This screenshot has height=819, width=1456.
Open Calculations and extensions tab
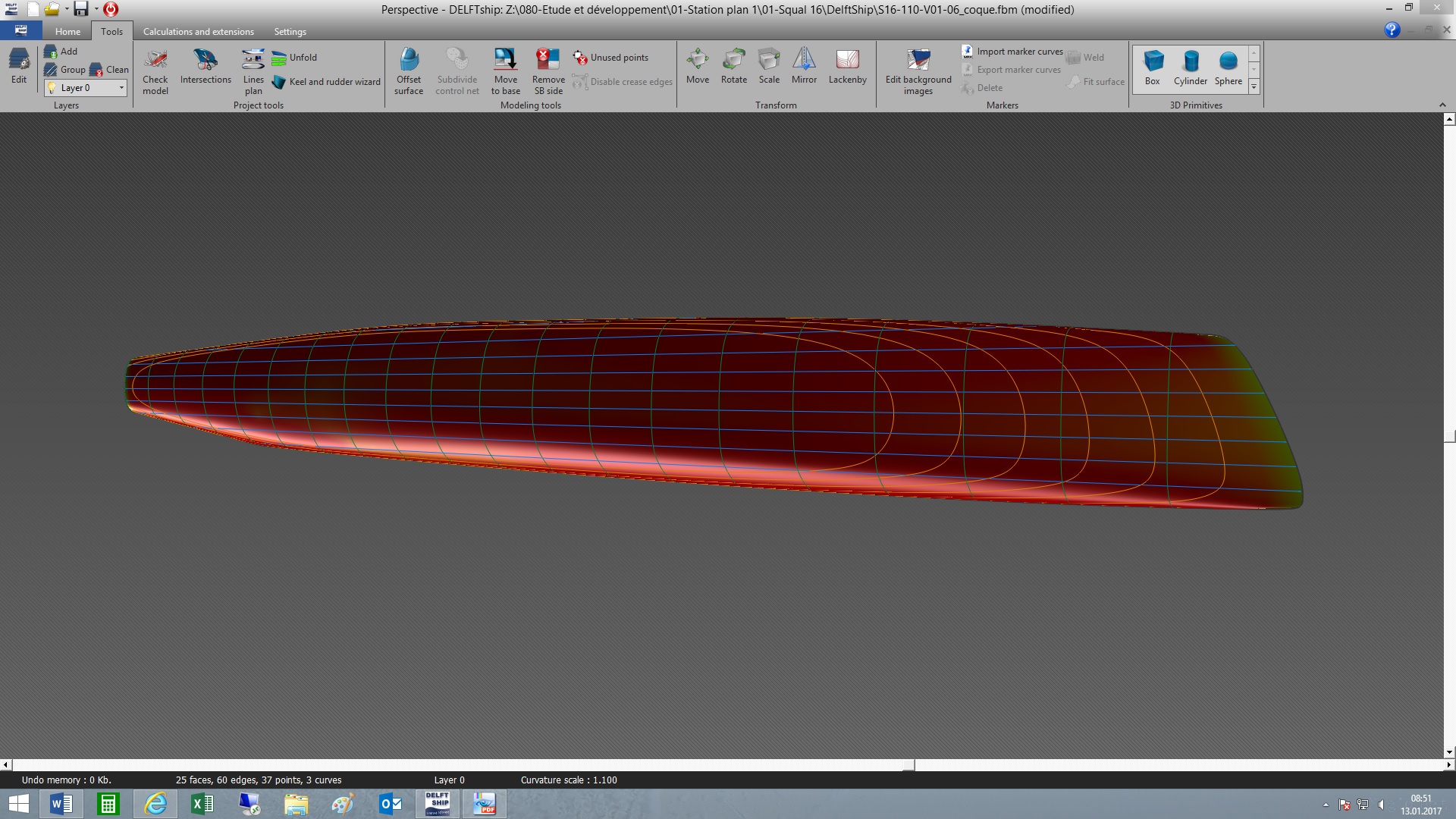(x=199, y=32)
